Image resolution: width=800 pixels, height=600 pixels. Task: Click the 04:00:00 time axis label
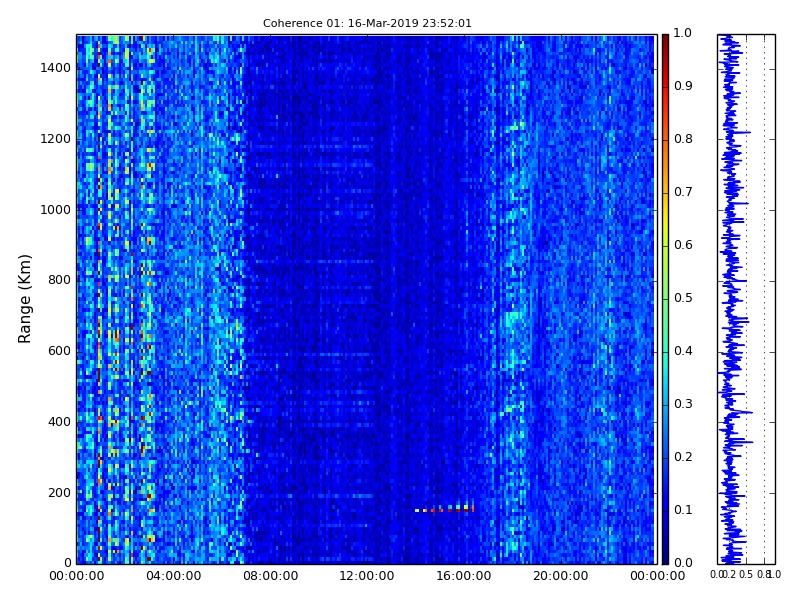(x=173, y=576)
